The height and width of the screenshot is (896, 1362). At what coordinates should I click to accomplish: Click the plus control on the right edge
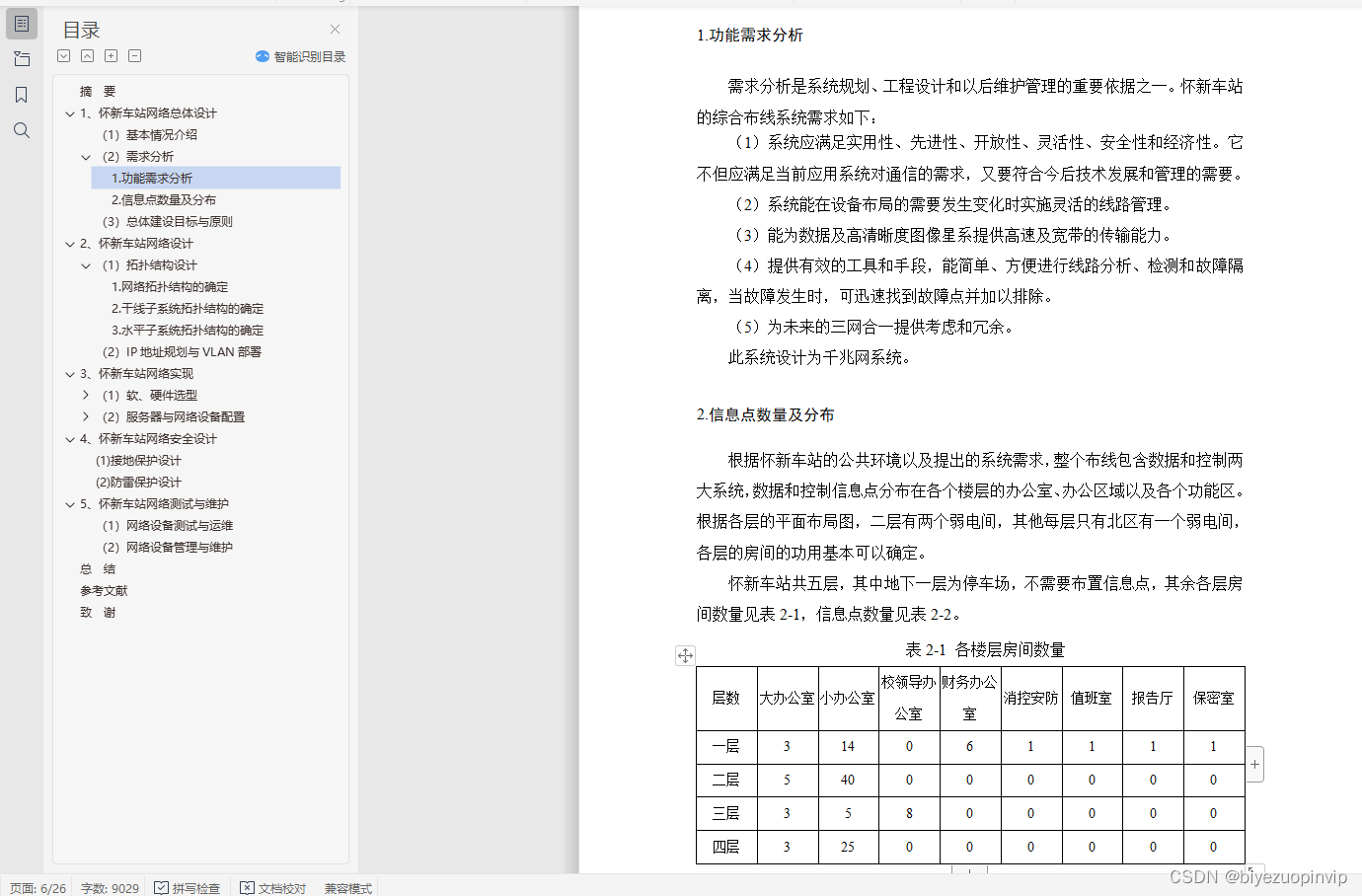pos(1253,764)
